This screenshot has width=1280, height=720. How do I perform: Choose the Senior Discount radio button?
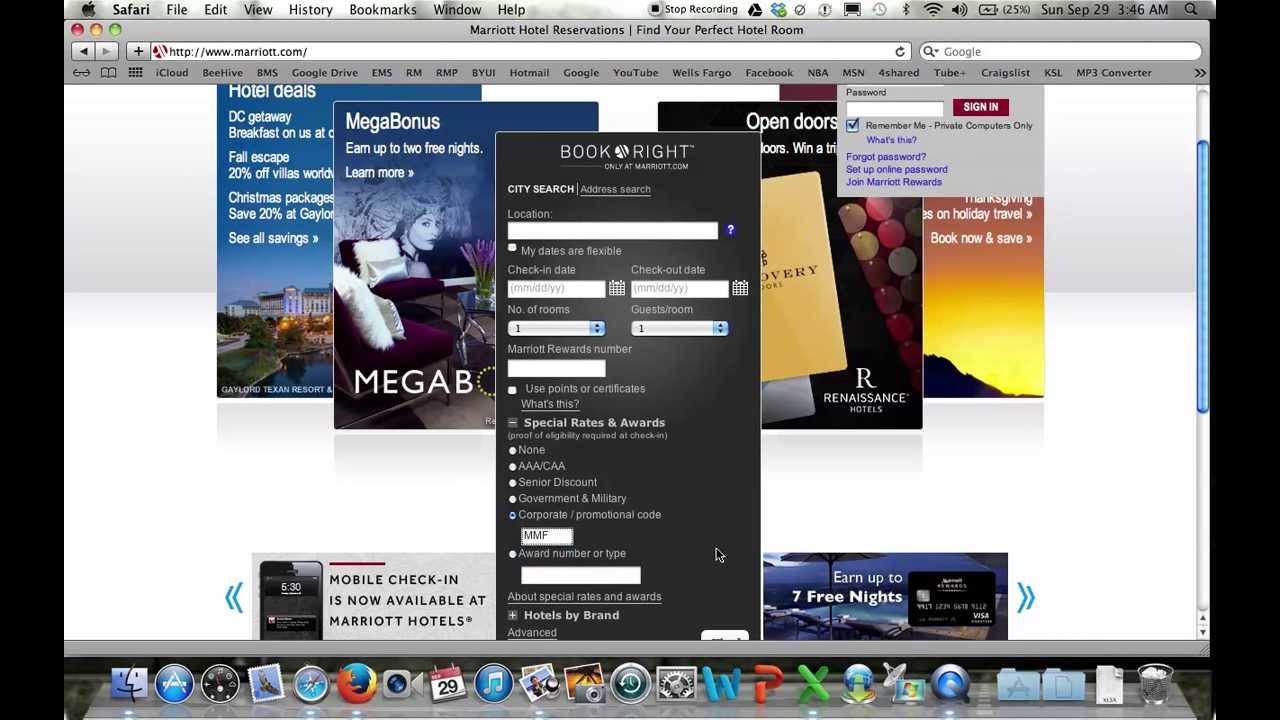point(513,483)
